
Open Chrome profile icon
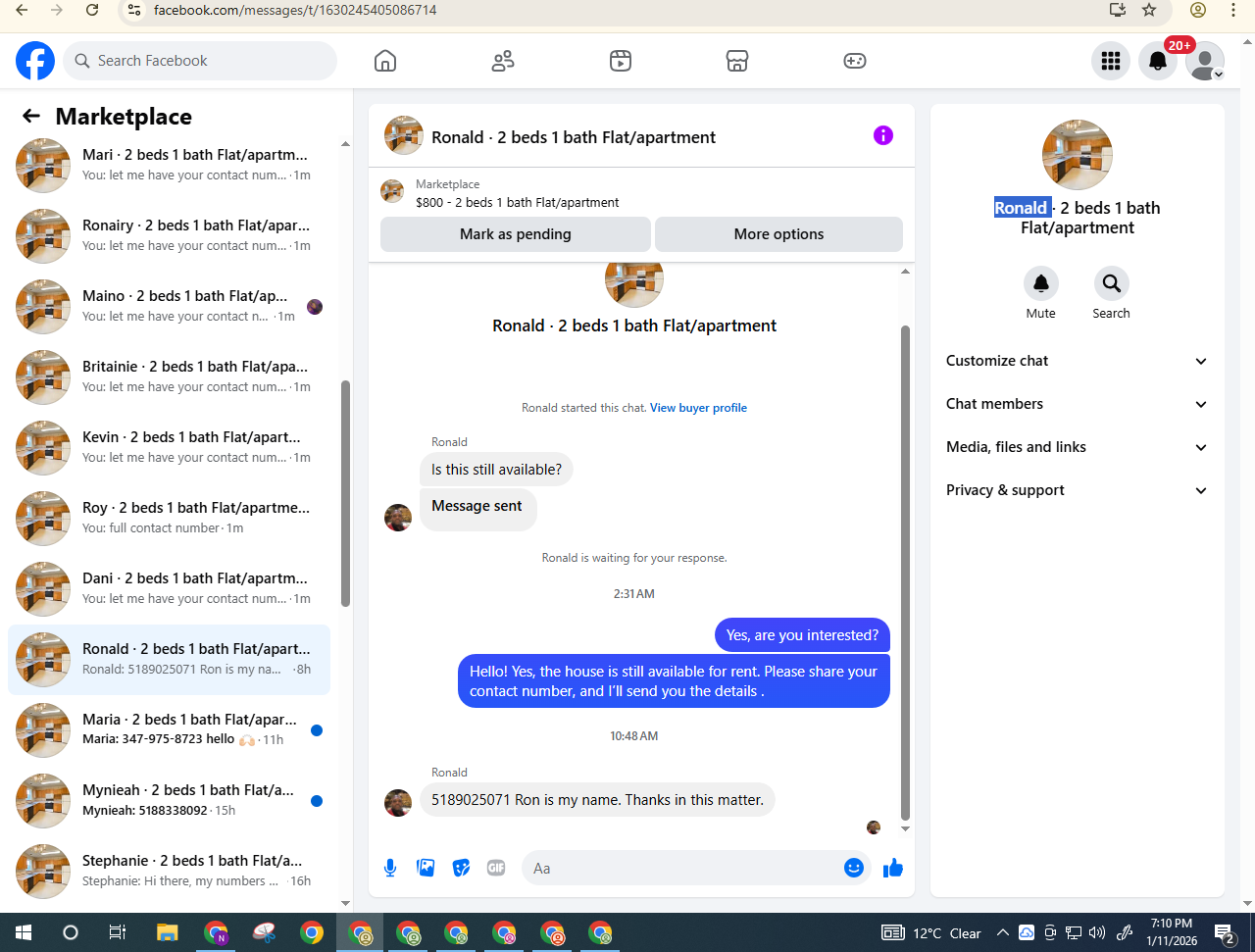pyautogui.click(x=1198, y=10)
